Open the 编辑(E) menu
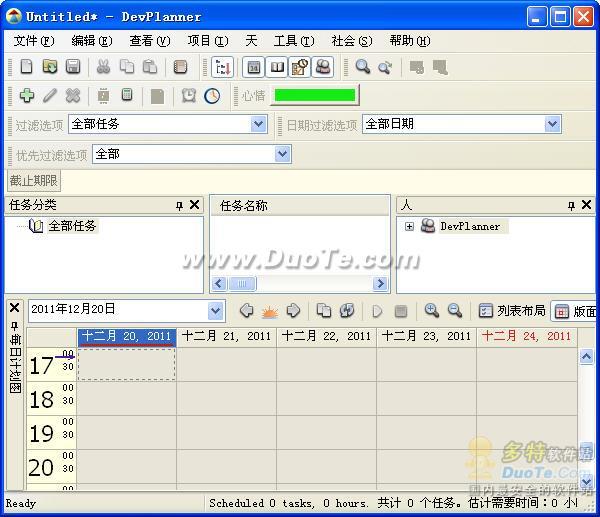 (92, 41)
